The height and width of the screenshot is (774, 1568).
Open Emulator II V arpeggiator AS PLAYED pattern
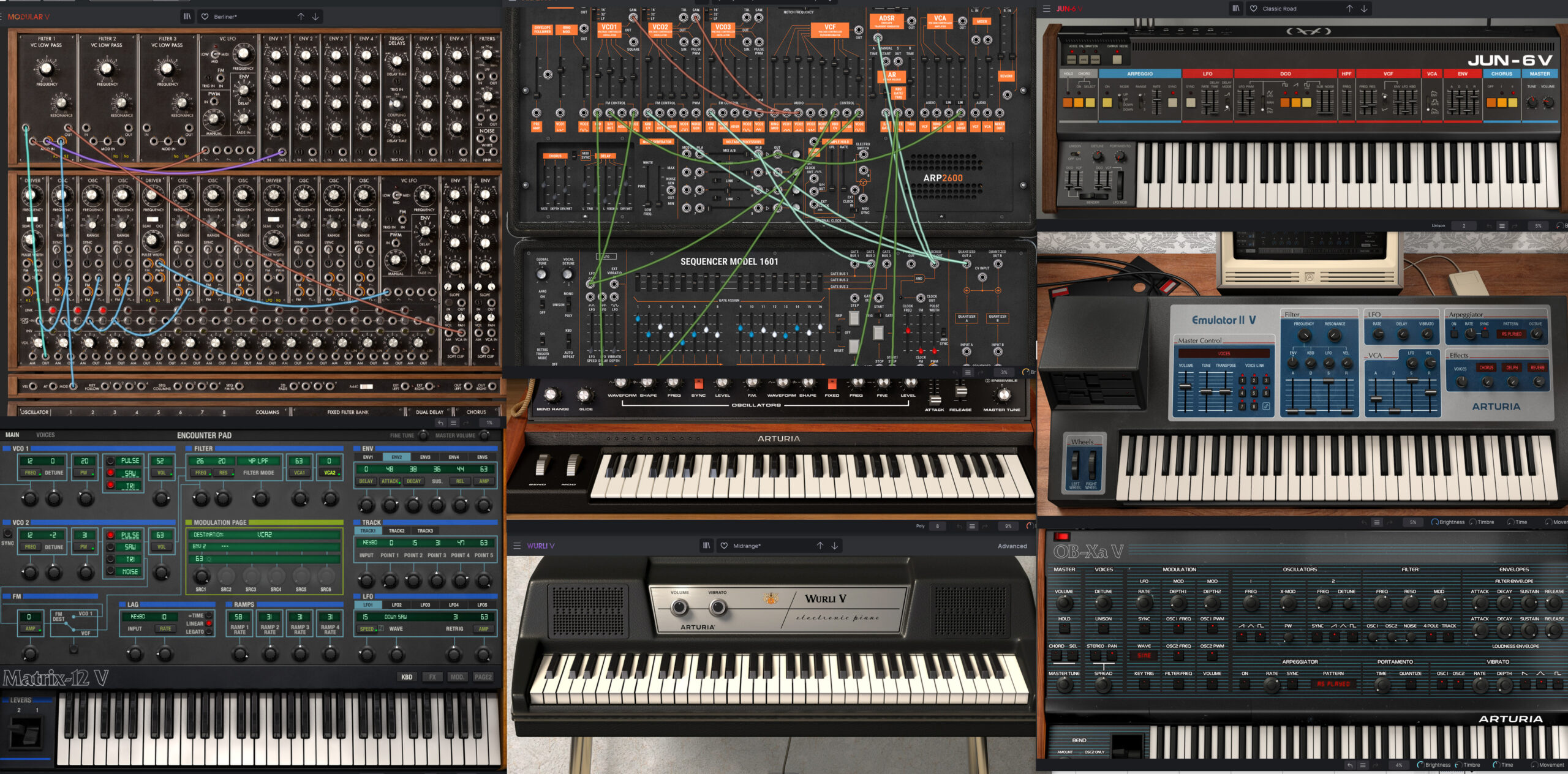coord(1512,334)
